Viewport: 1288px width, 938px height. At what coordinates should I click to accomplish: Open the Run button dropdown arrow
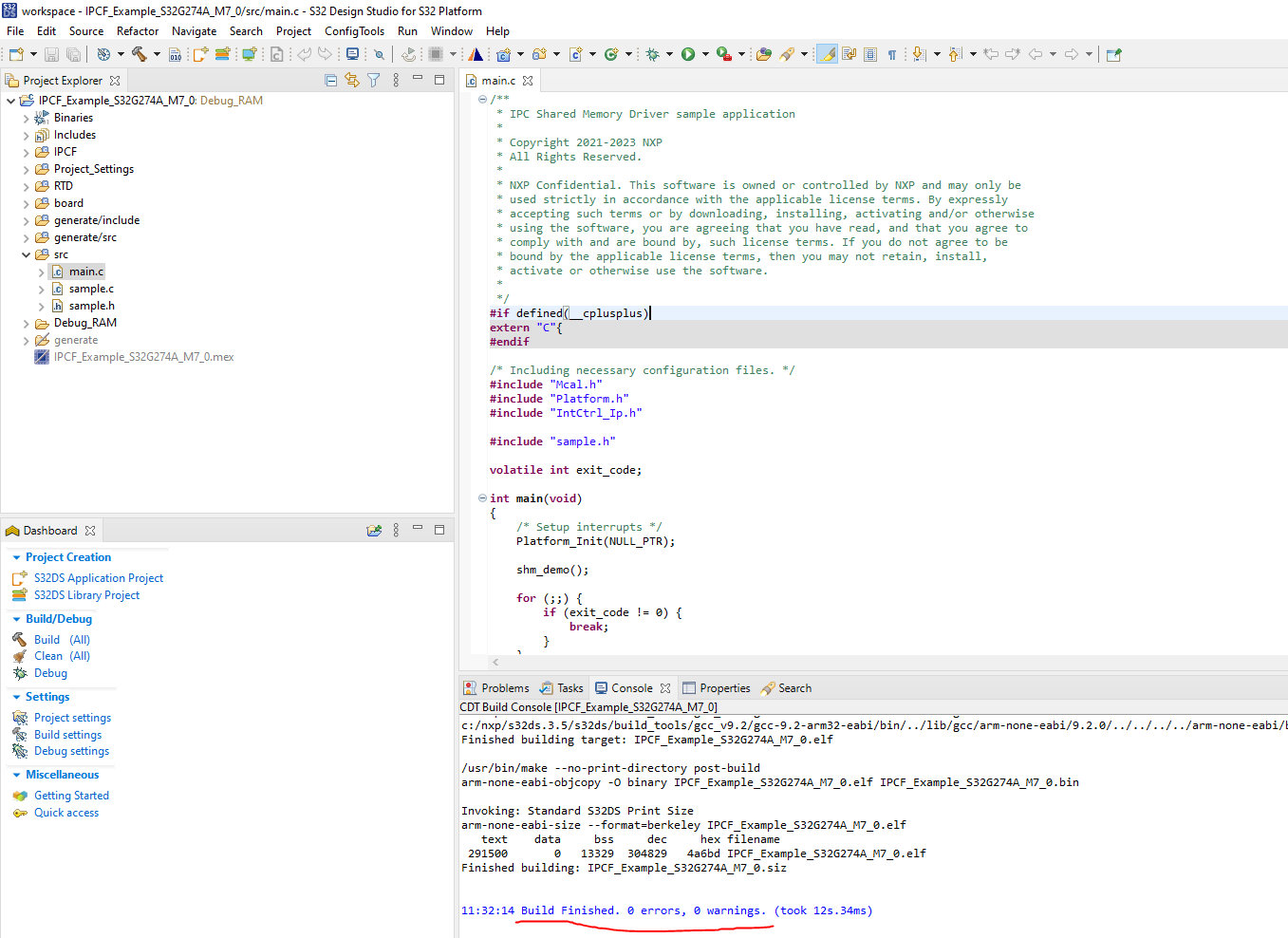tap(704, 54)
